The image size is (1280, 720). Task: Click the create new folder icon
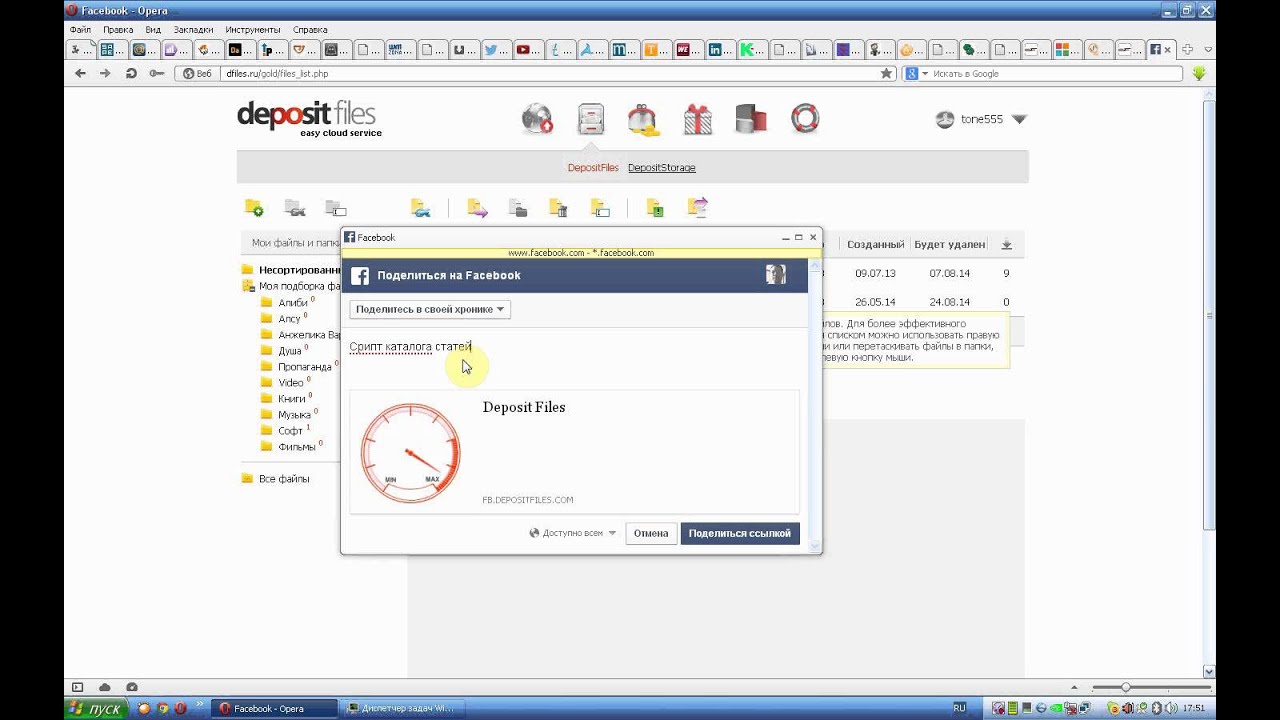click(x=254, y=208)
